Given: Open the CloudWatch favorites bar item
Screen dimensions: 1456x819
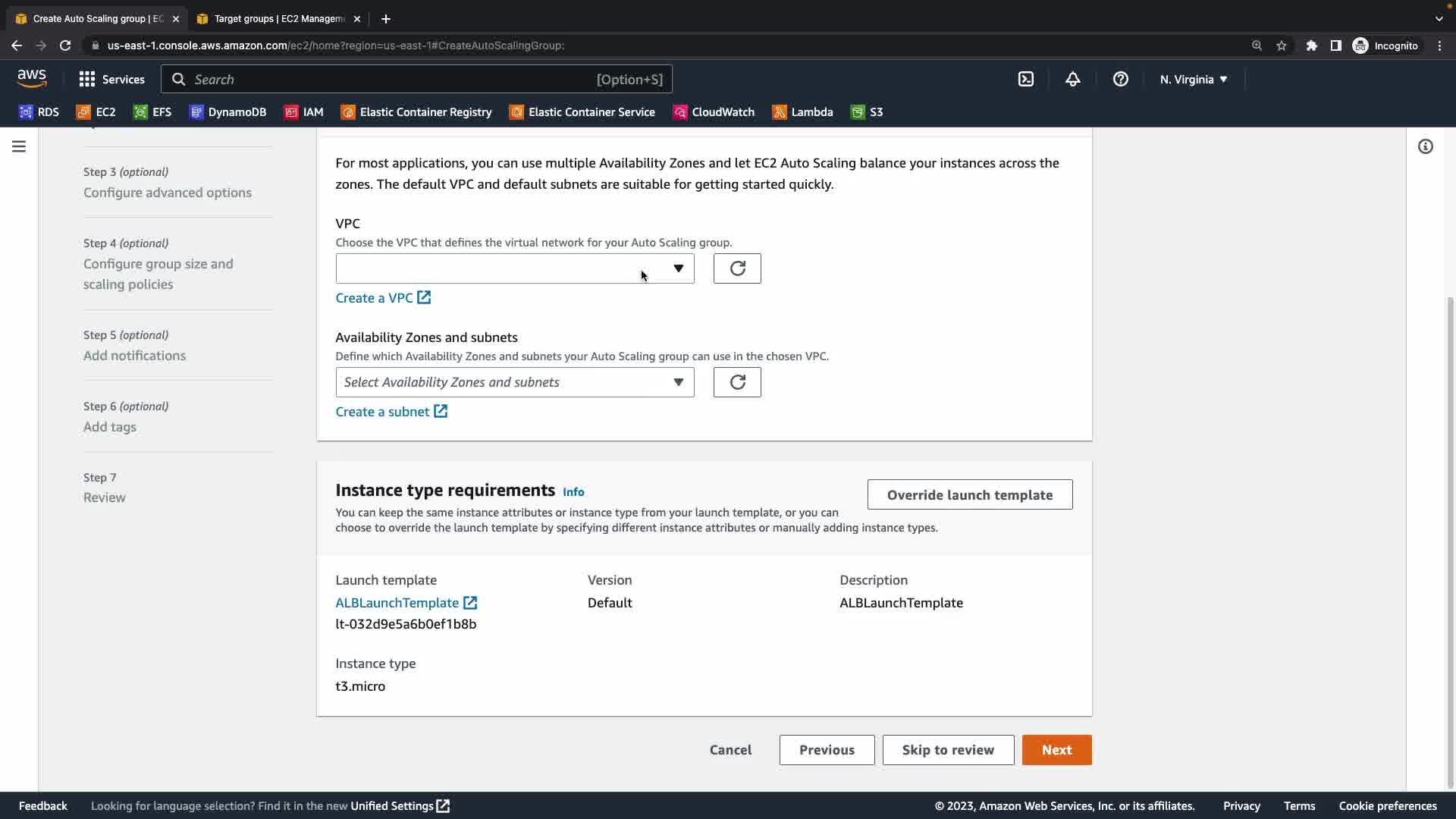Looking at the screenshot, I should [x=714, y=112].
